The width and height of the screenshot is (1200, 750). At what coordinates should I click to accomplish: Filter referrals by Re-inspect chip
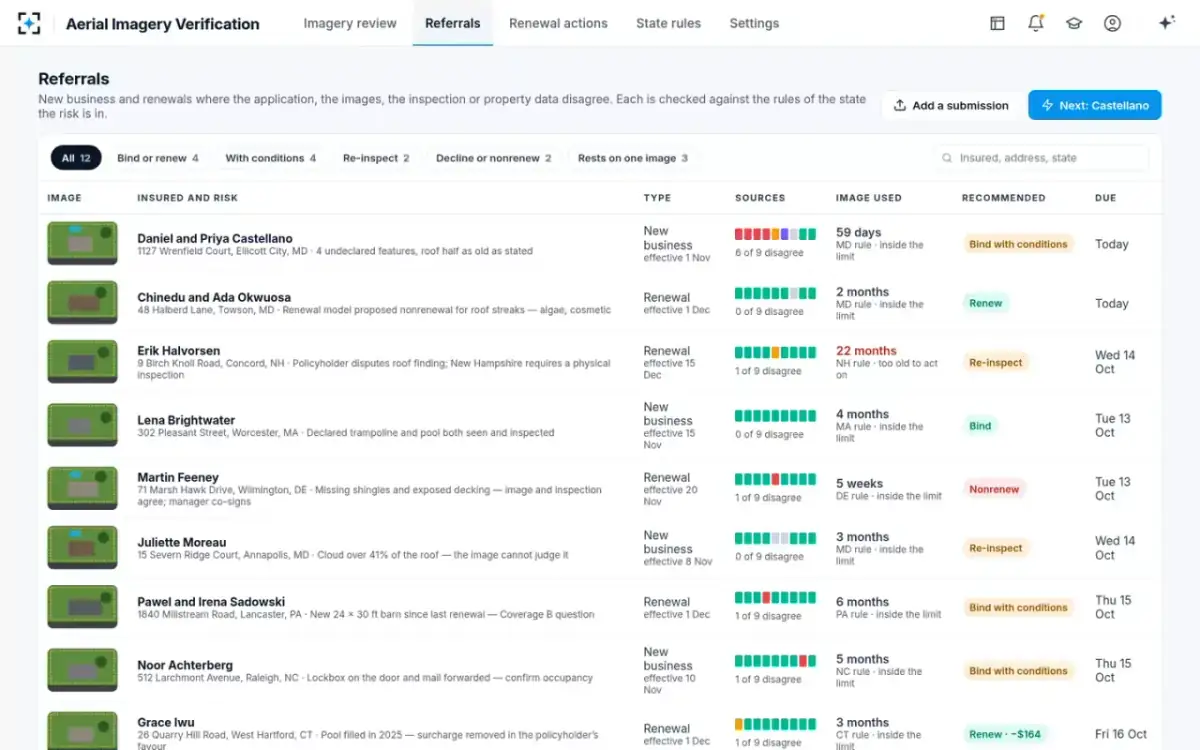[x=376, y=158]
